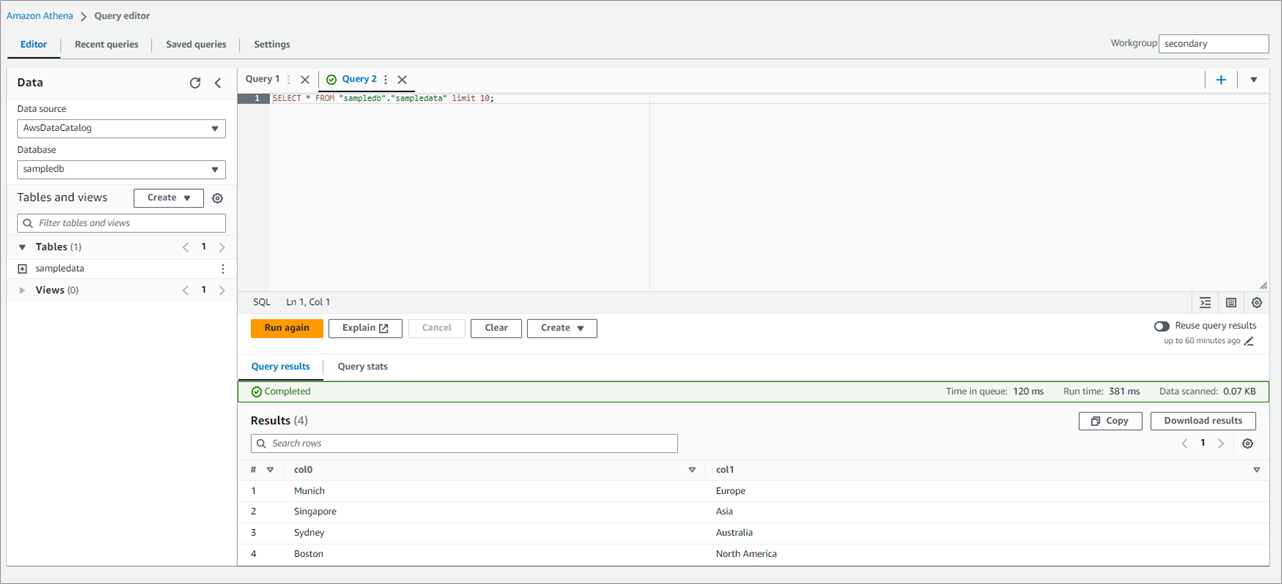Open the Settings tab

pyautogui.click(x=272, y=44)
